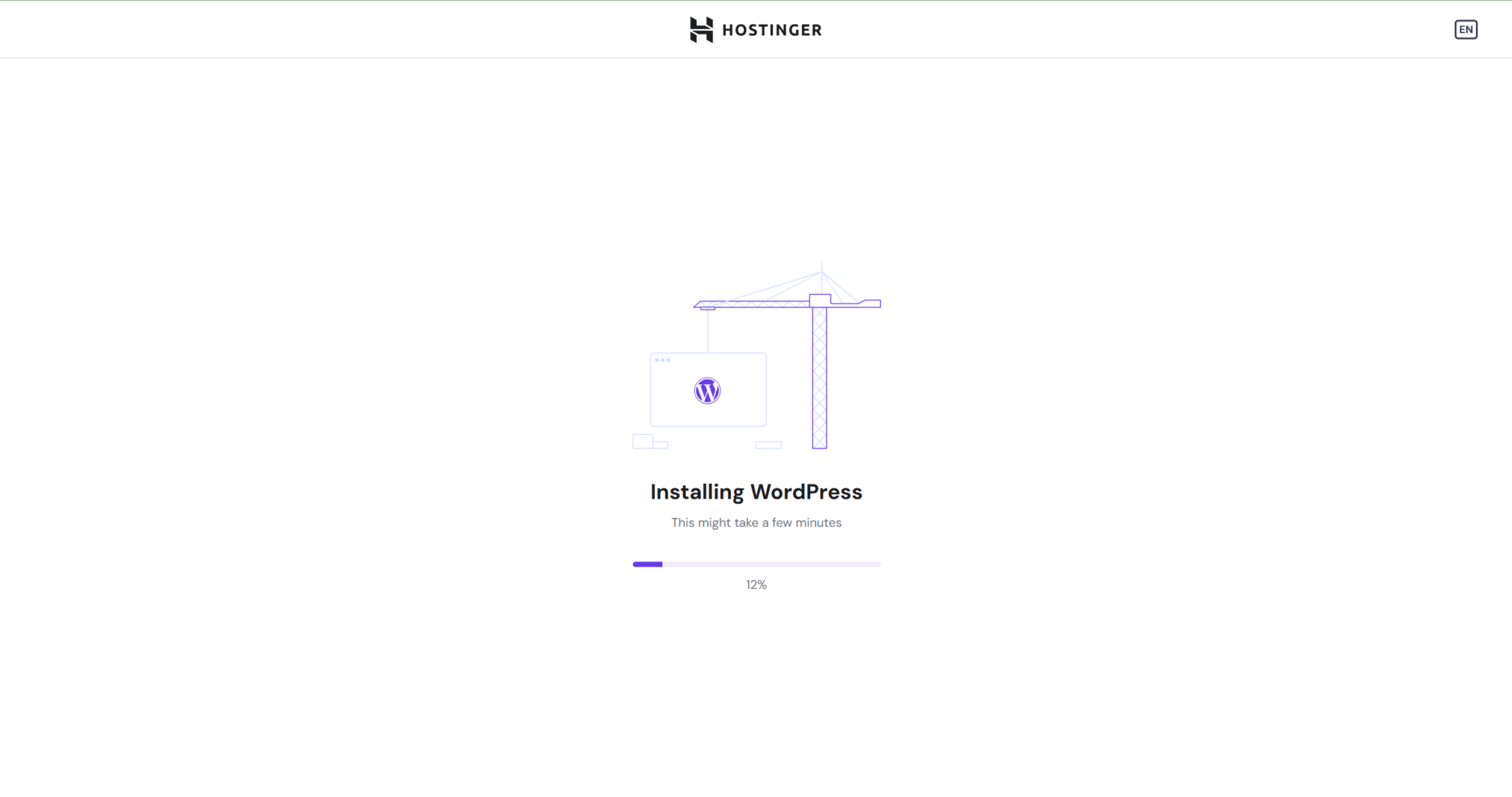
Task: Click the HOSTINGER wordmark text
Action: 772,30
